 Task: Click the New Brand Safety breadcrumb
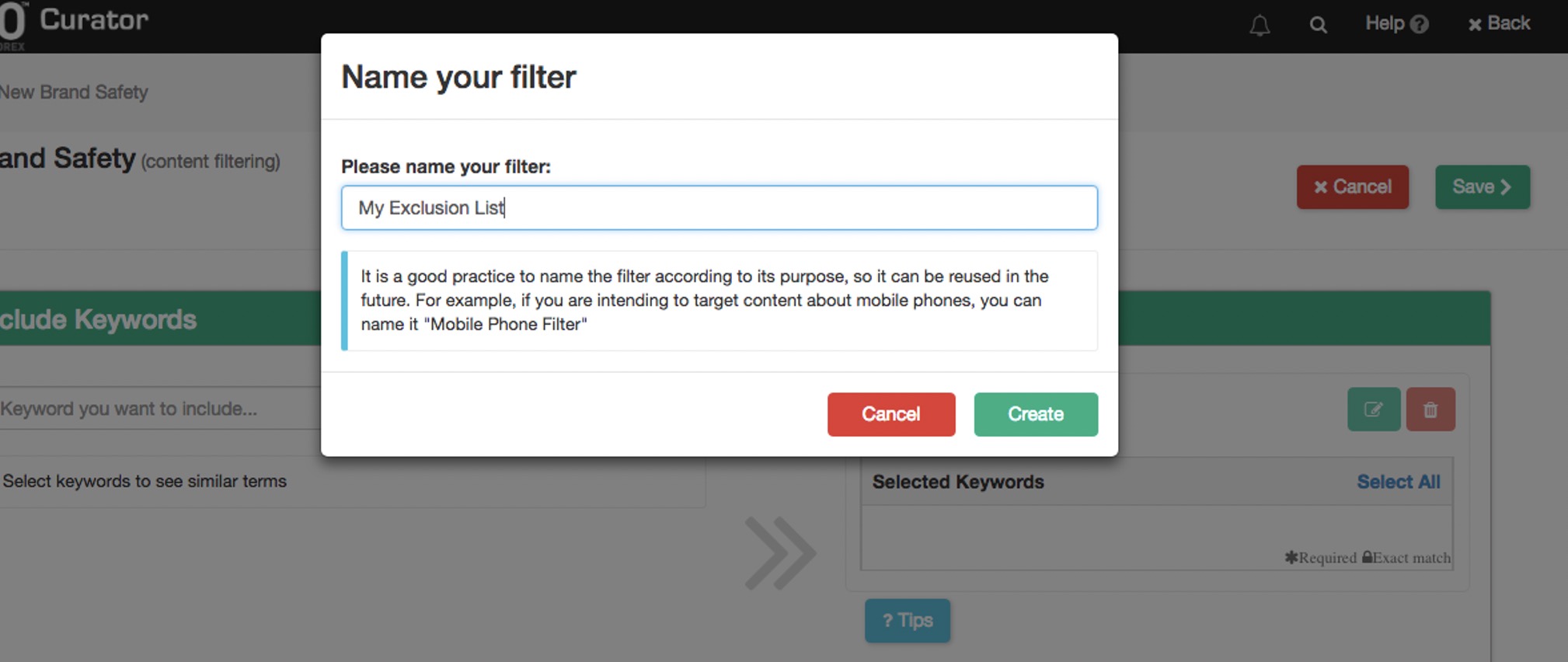(x=74, y=92)
